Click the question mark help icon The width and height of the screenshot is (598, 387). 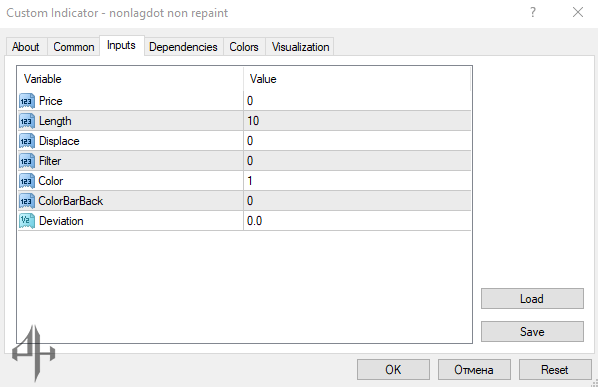[x=533, y=13]
